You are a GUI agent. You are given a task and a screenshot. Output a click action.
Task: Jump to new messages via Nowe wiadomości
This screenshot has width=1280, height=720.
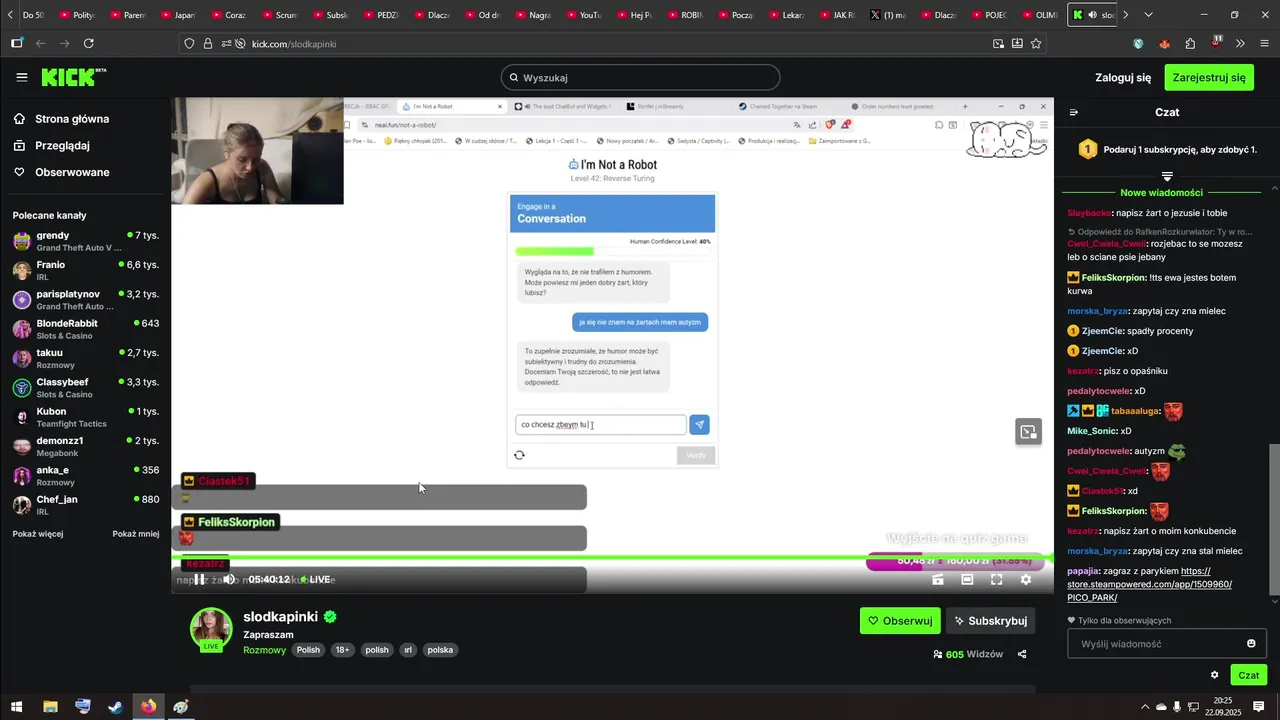1161,192
